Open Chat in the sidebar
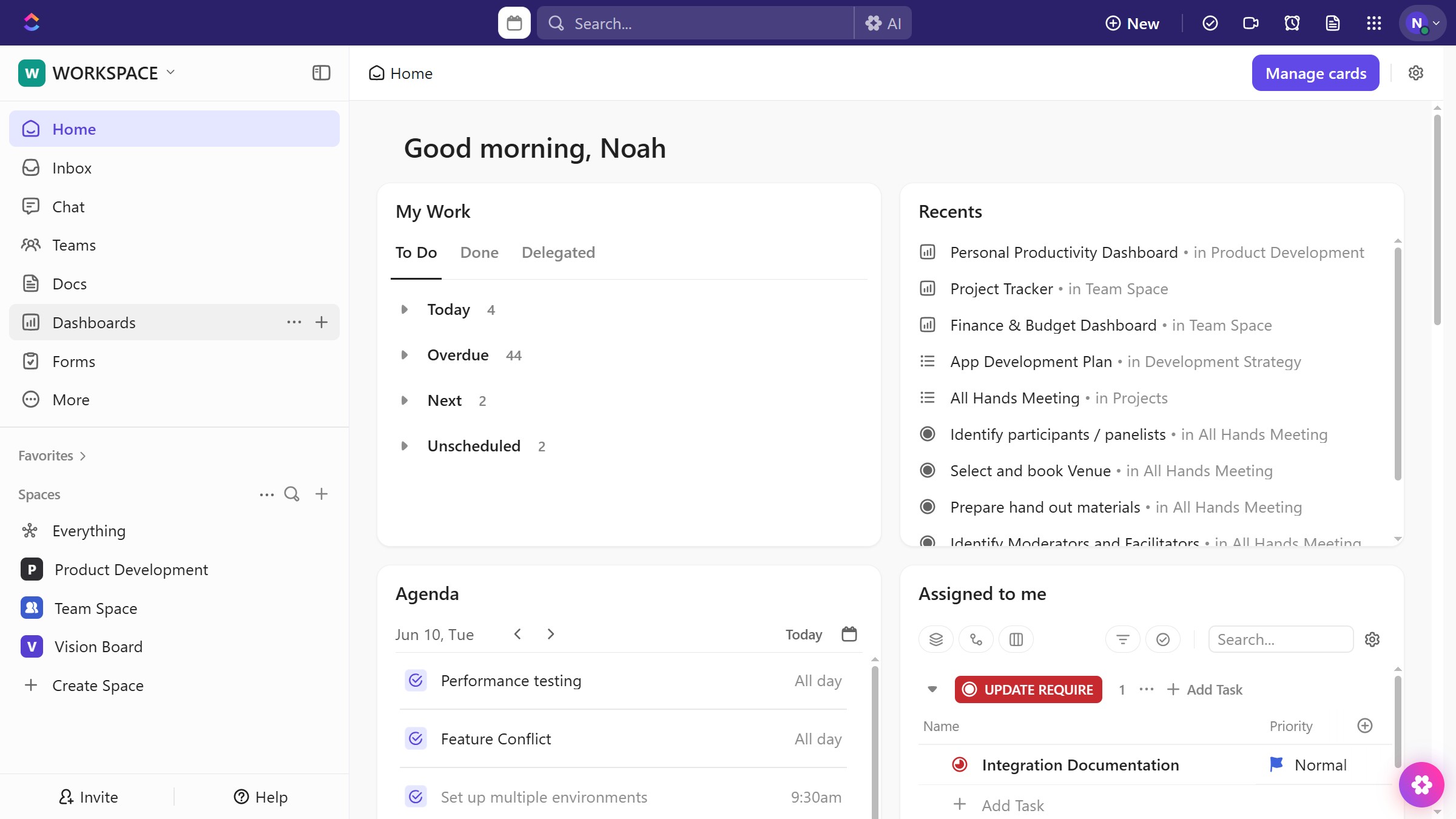The image size is (1456, 819). [x=67, y=206]
